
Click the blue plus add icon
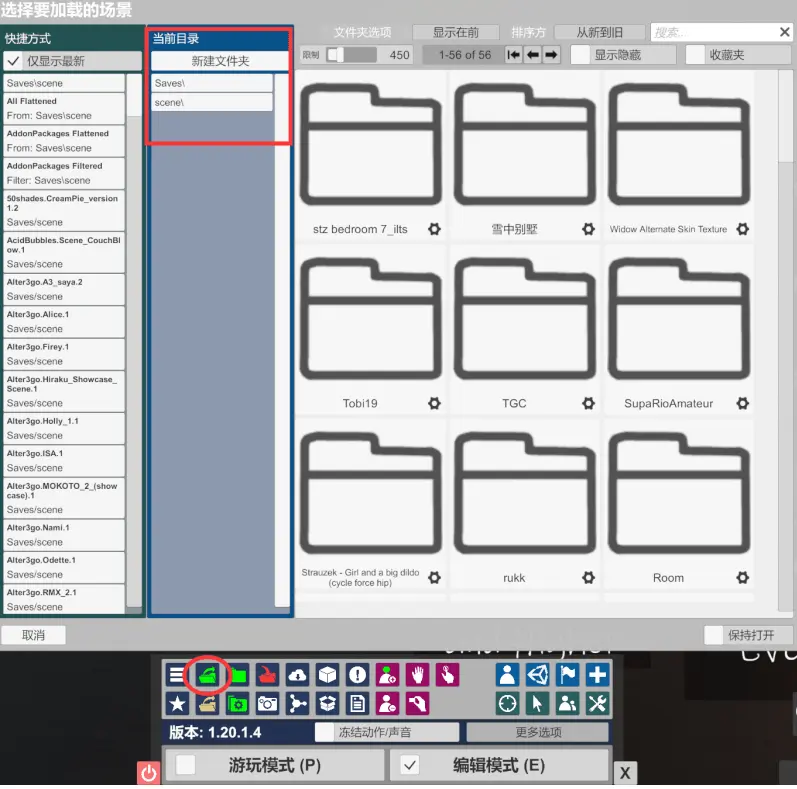tap(597, 675)
